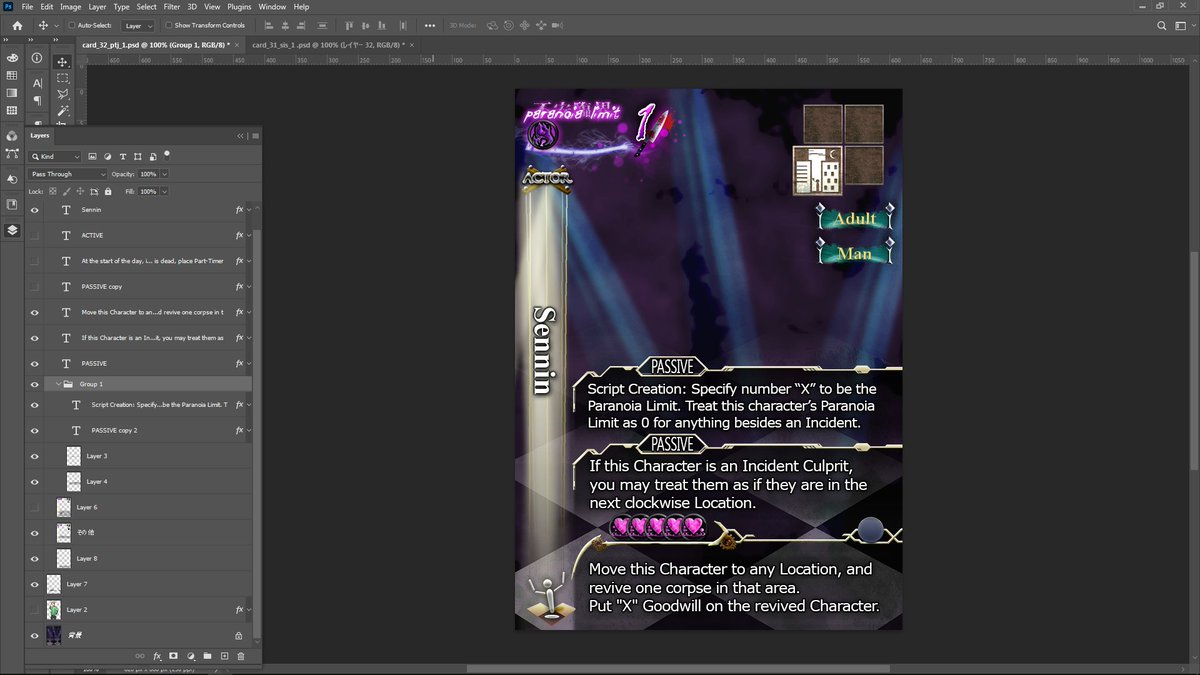Filter layers by adjustment layers
Image resolution: width=1200 pixels, height=675 pixels.
click(x=107, y=156)
